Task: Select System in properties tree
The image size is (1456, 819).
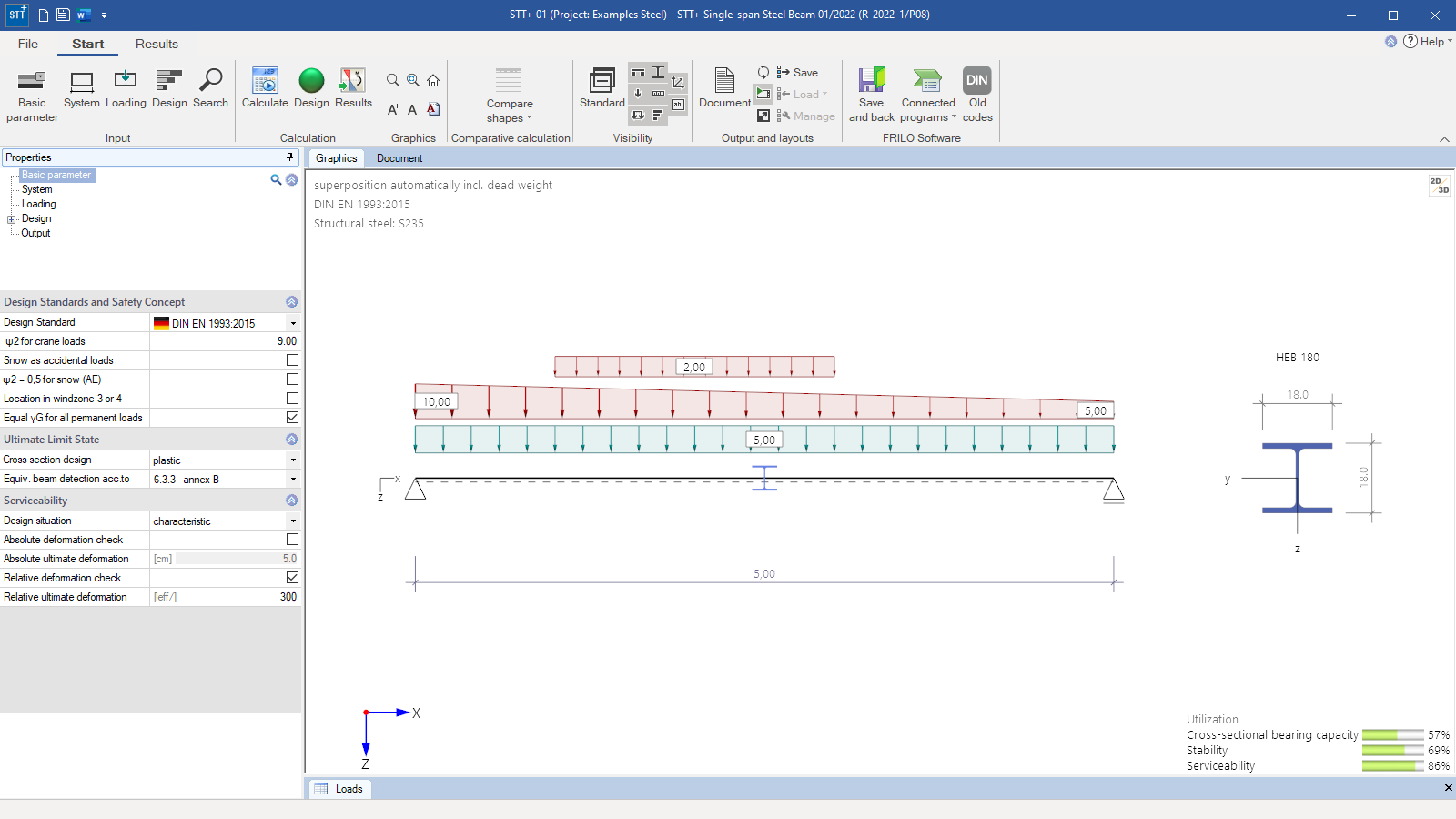Action: pos(37,189)
